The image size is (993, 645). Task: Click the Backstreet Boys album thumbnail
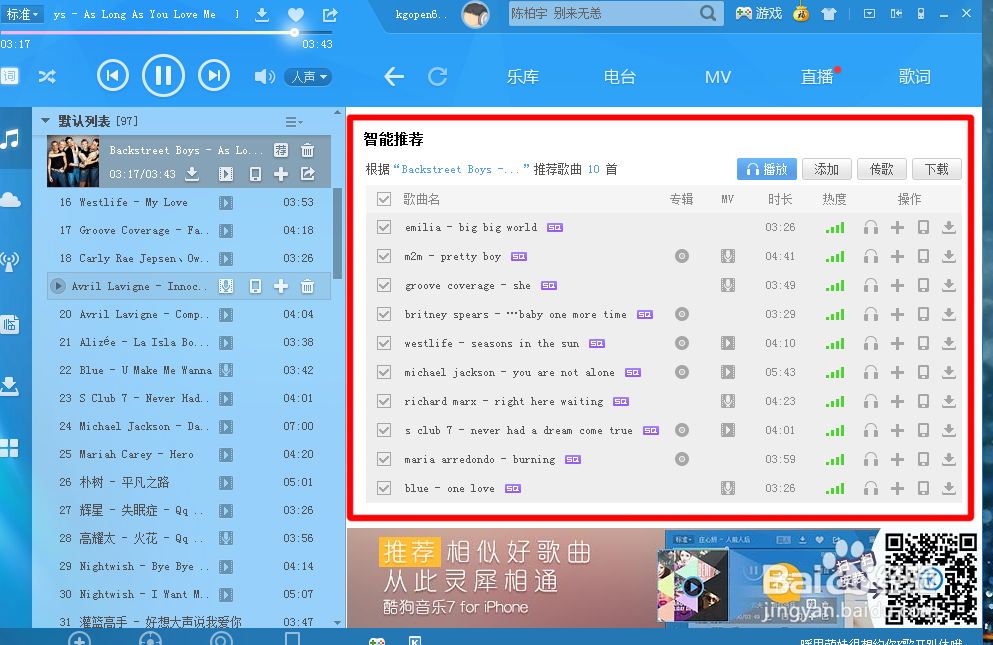[73, 162]
